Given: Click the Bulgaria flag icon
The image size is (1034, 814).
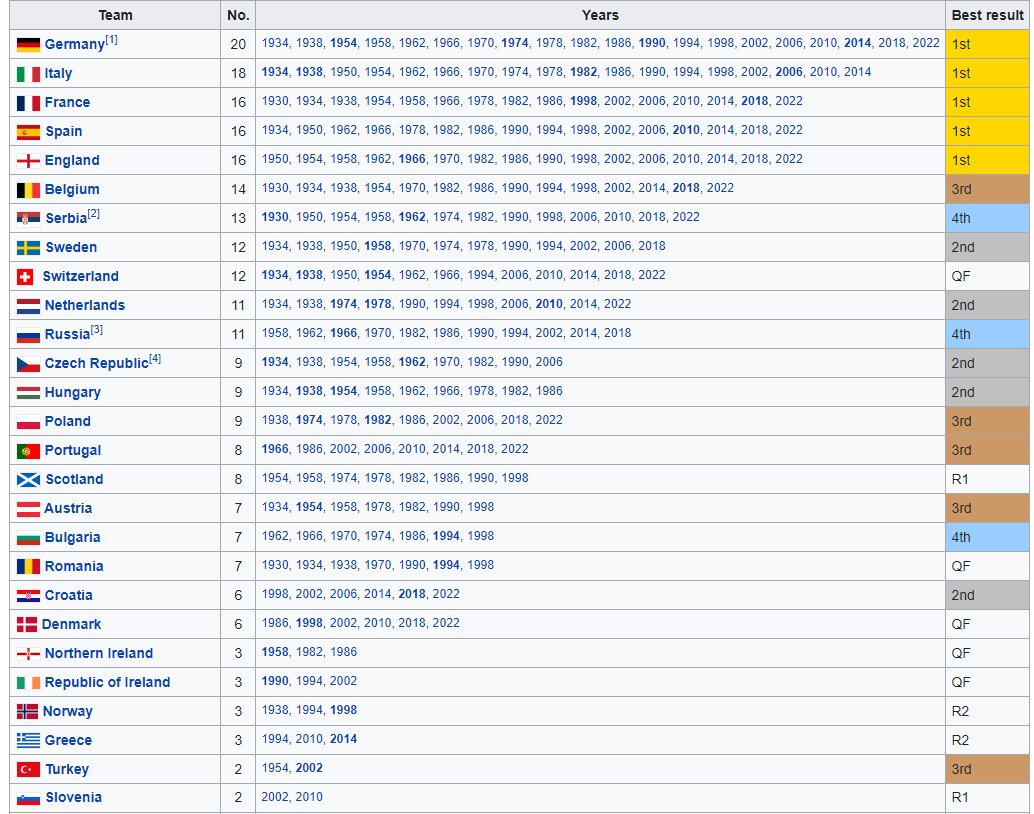Looking at the screenshot, I should [28, 538].
